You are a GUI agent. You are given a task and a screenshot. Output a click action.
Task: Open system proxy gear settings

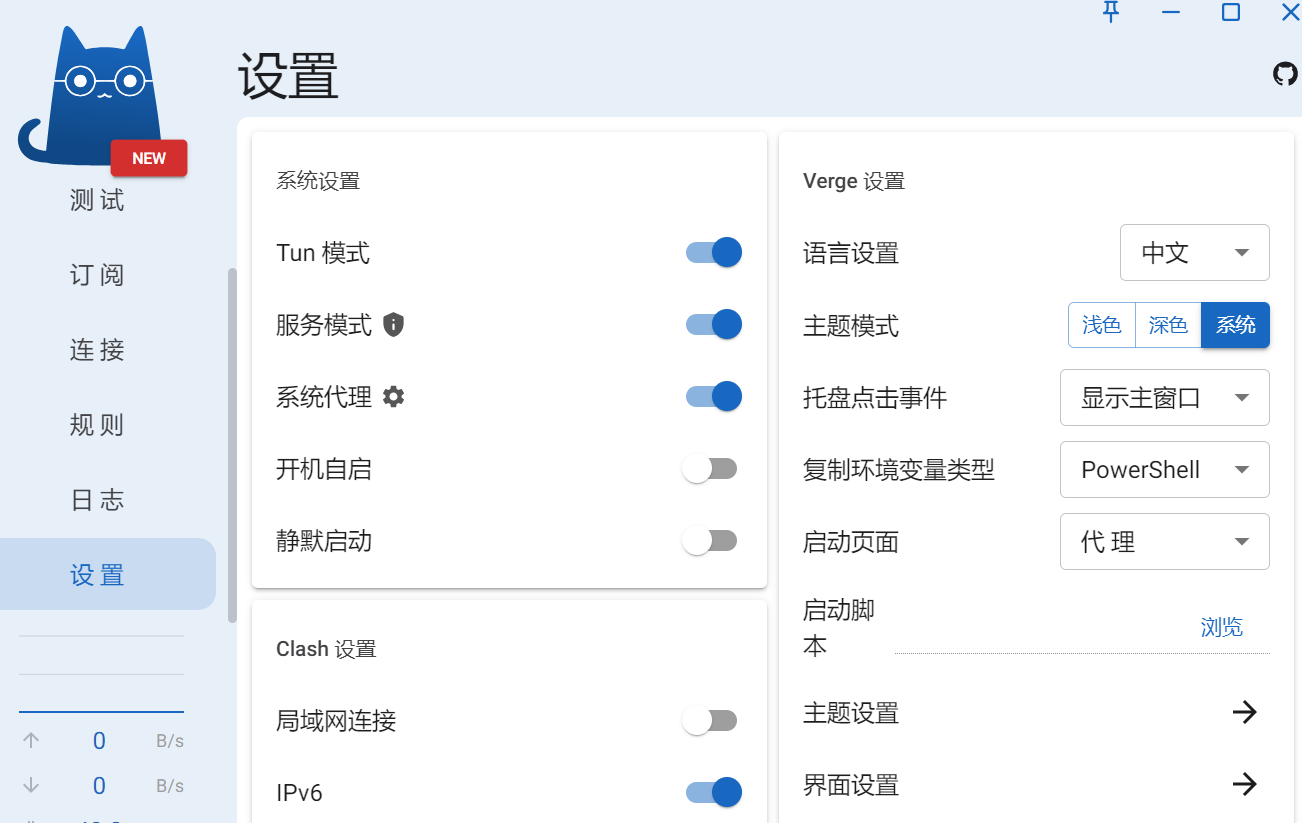394,397
